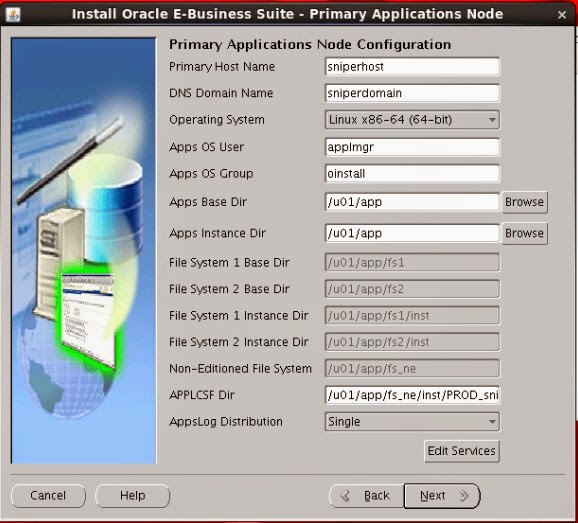The width and height of the screenshot is (578, 523).
Task: Click the APPLCSF Dir input field
Action: [412, 395]
